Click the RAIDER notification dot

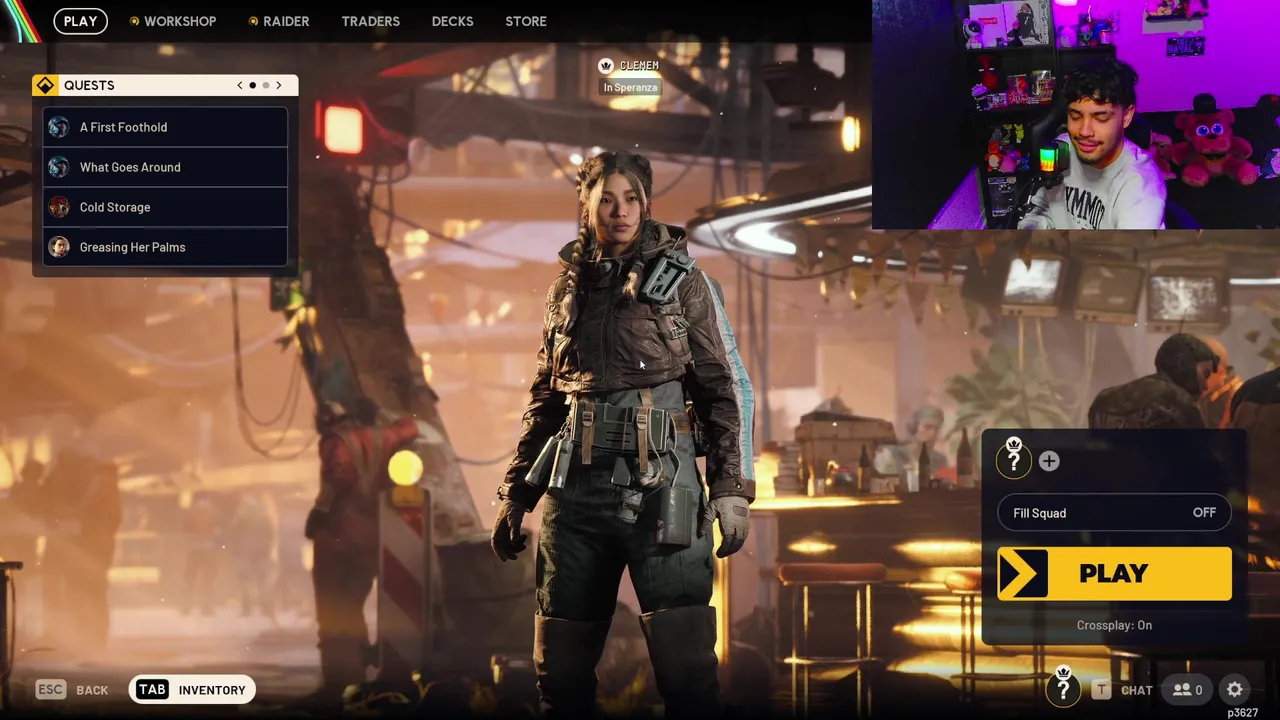254,21
